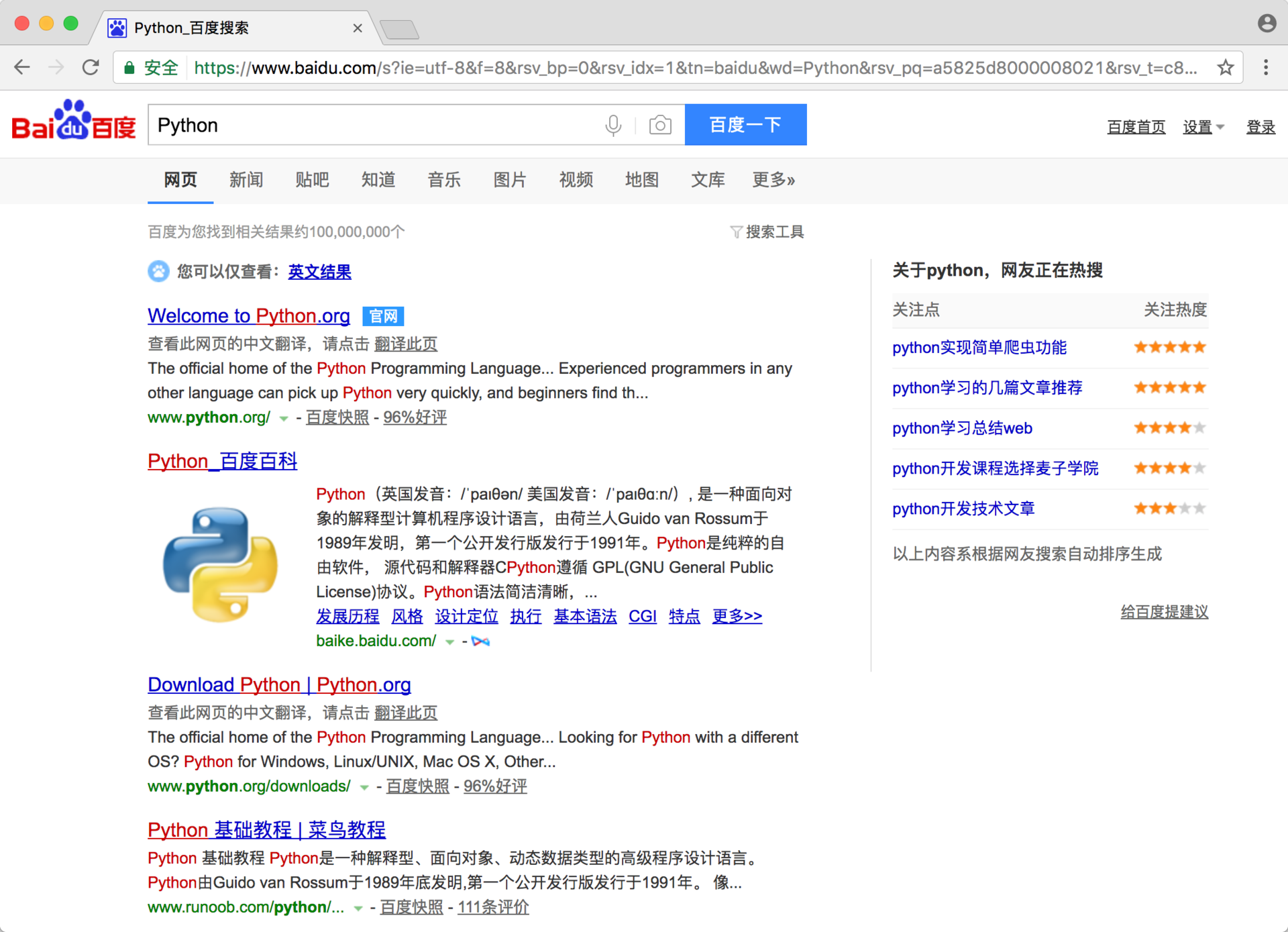Switch to the 图片 search tab
The image size is (1288, 932).
pyautogui.click(x=510, y=180)
